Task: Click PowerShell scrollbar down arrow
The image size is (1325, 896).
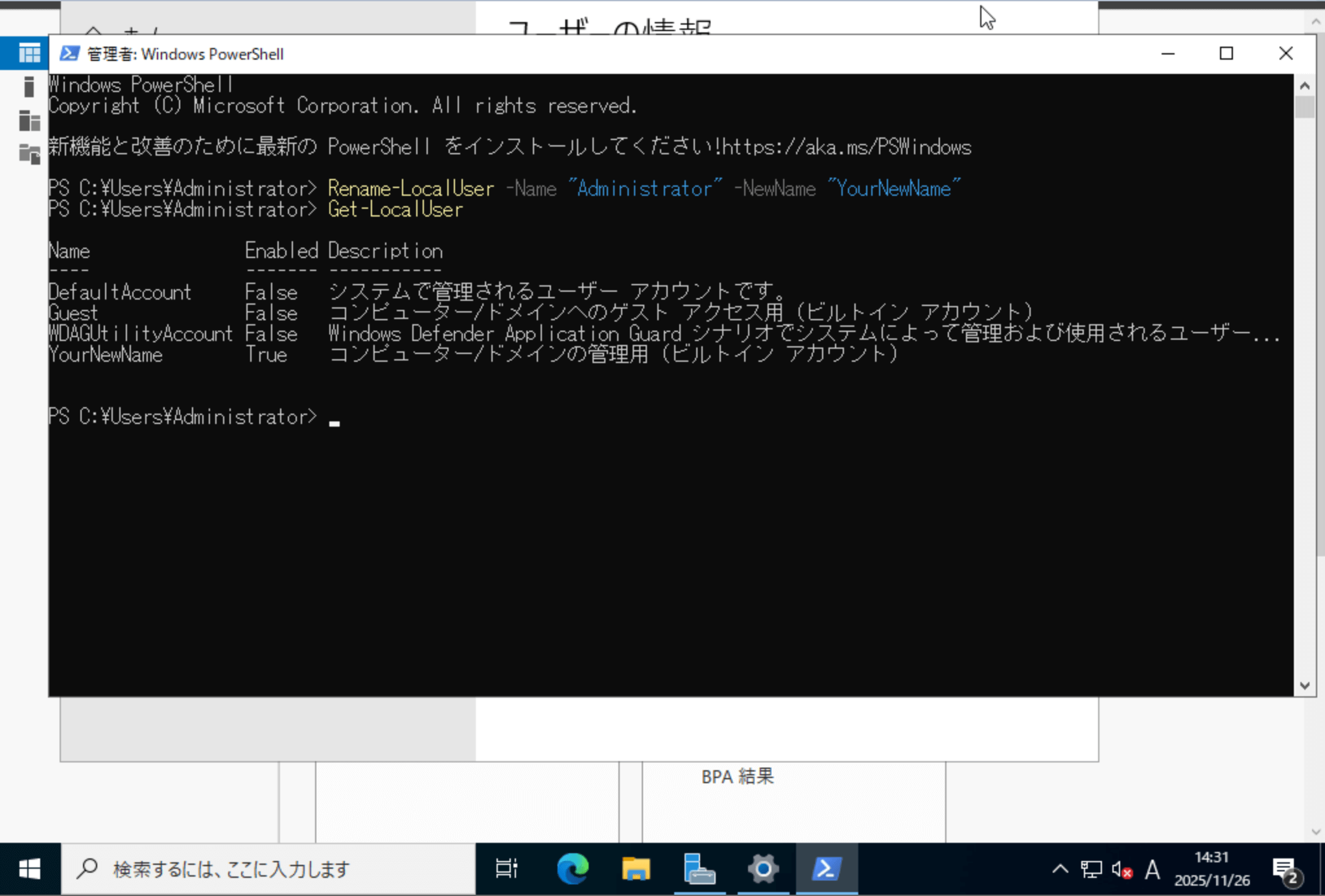Action: [x=1305, y=685]
